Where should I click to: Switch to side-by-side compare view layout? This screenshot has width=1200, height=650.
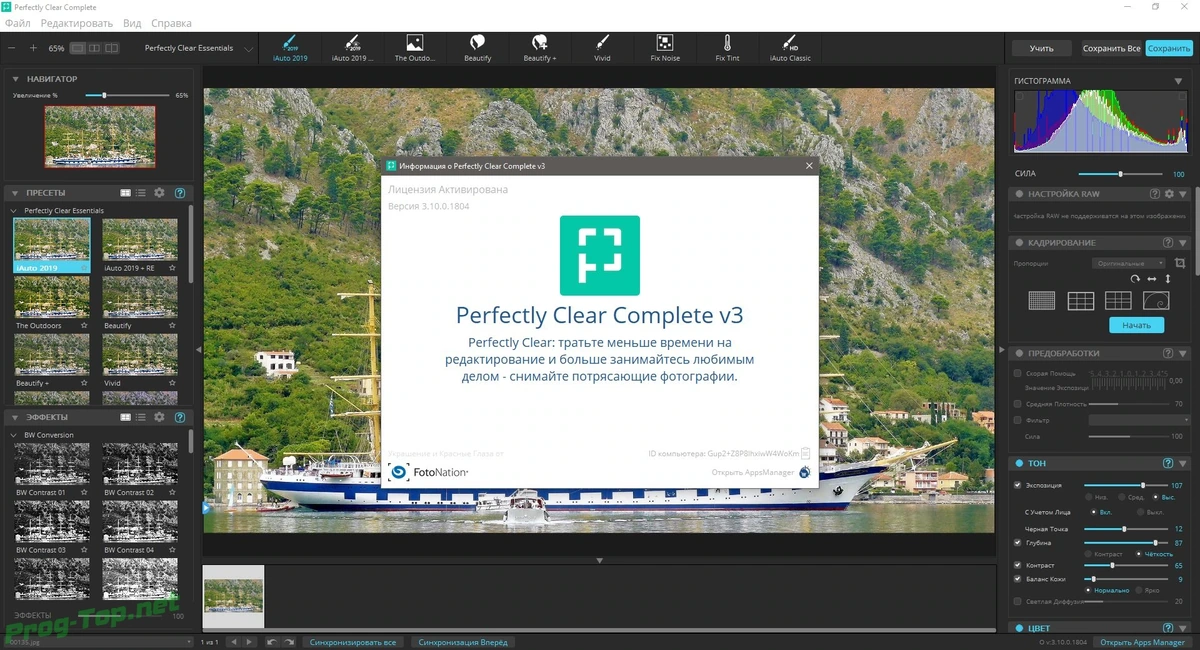point(94,48)
